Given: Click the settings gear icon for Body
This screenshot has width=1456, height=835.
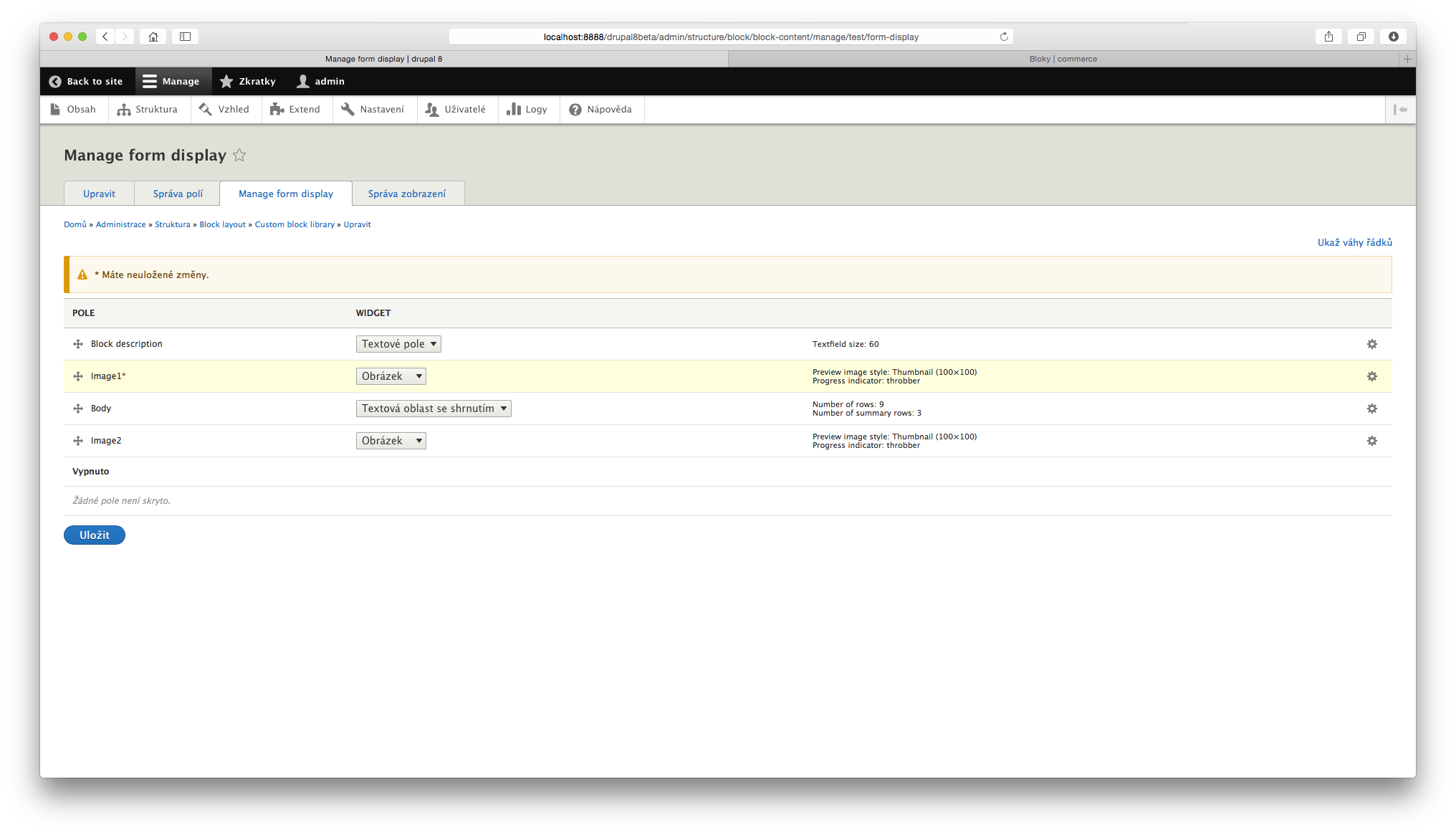Looking at the screenshot, I should click(1372, 407).
